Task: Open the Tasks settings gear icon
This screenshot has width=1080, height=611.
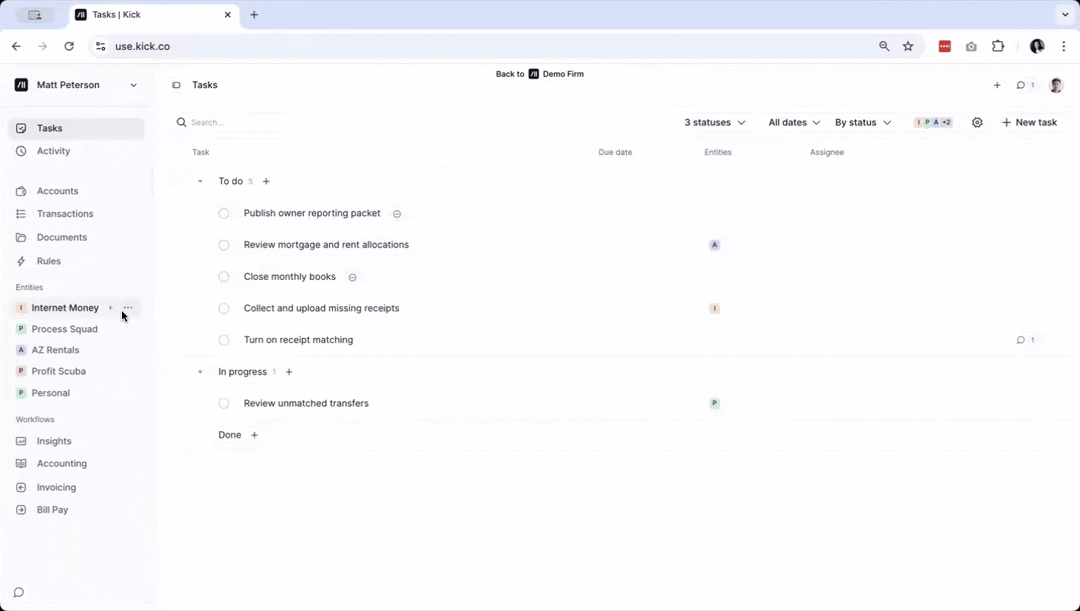Action: coord(977,122)
